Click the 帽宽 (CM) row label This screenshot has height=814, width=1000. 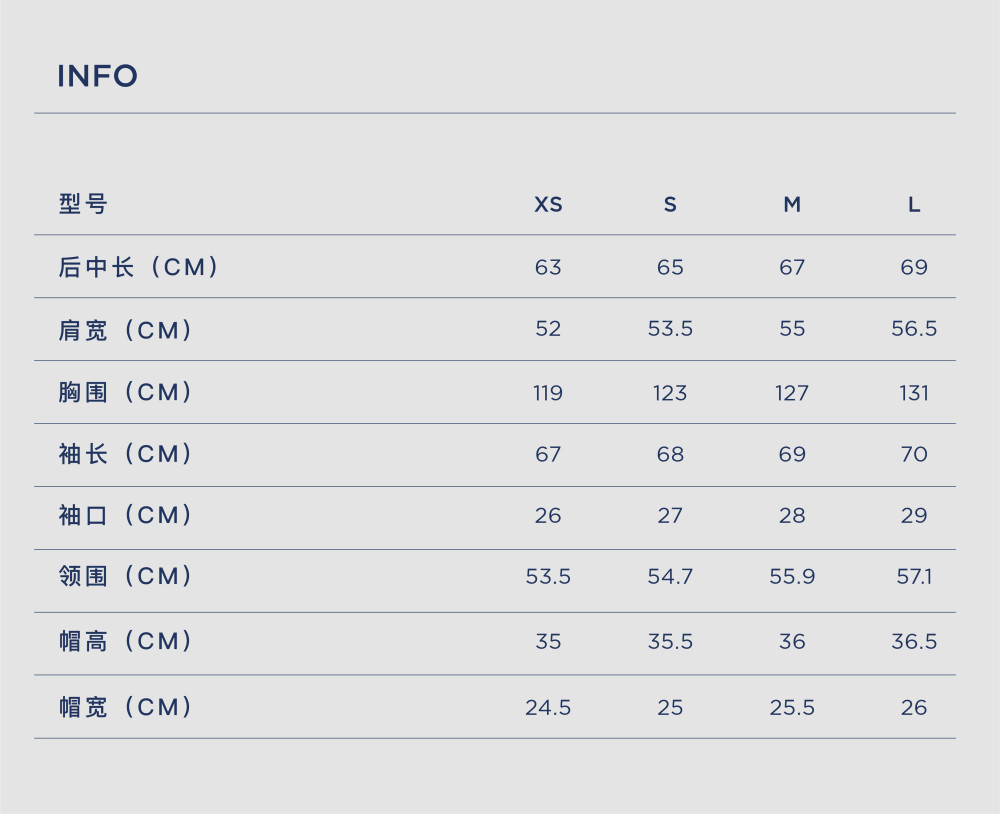tap(125, 707)
